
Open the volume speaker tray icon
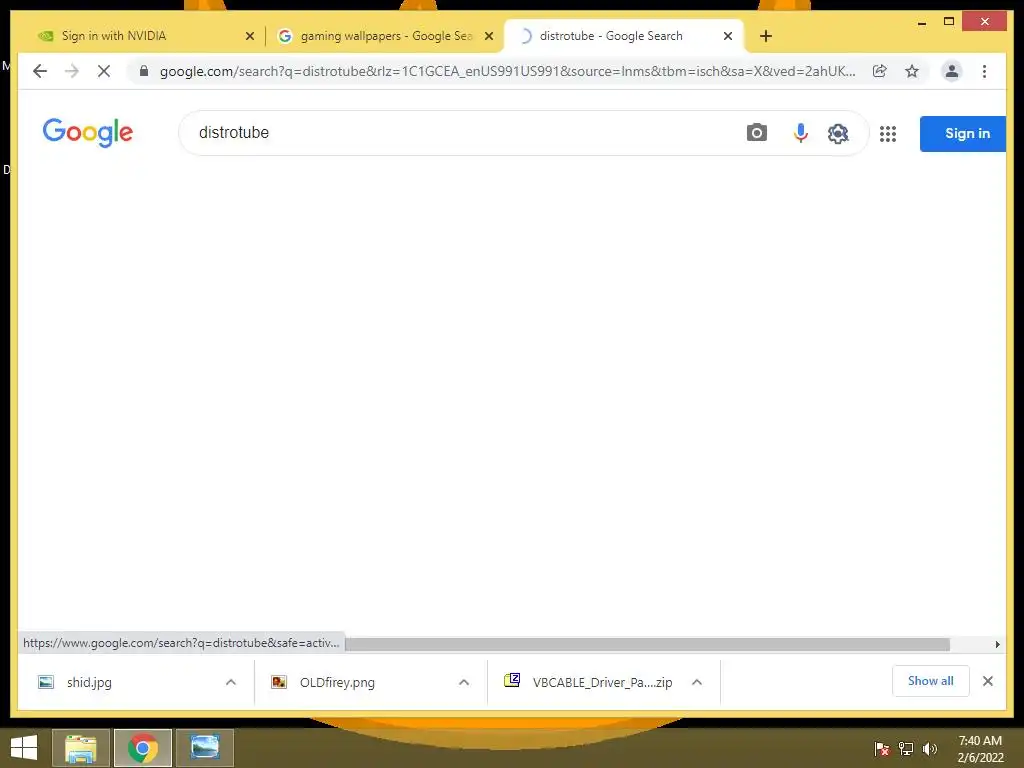coord(929,748)
